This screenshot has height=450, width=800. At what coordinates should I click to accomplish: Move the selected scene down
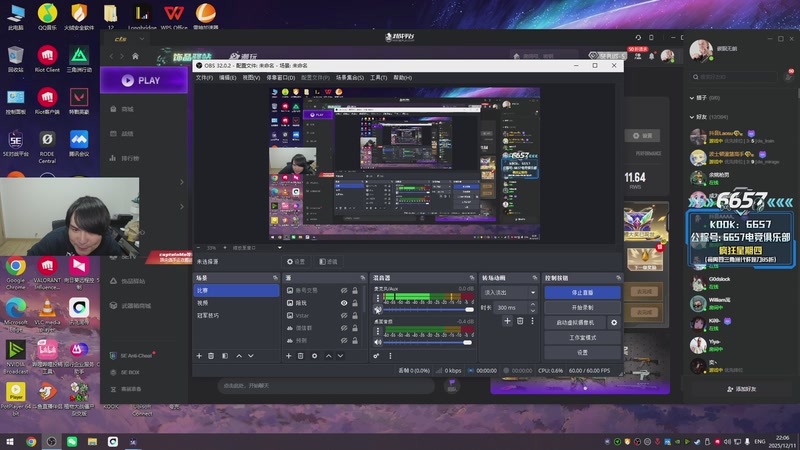pyautogui.click(x=251, y=356)
